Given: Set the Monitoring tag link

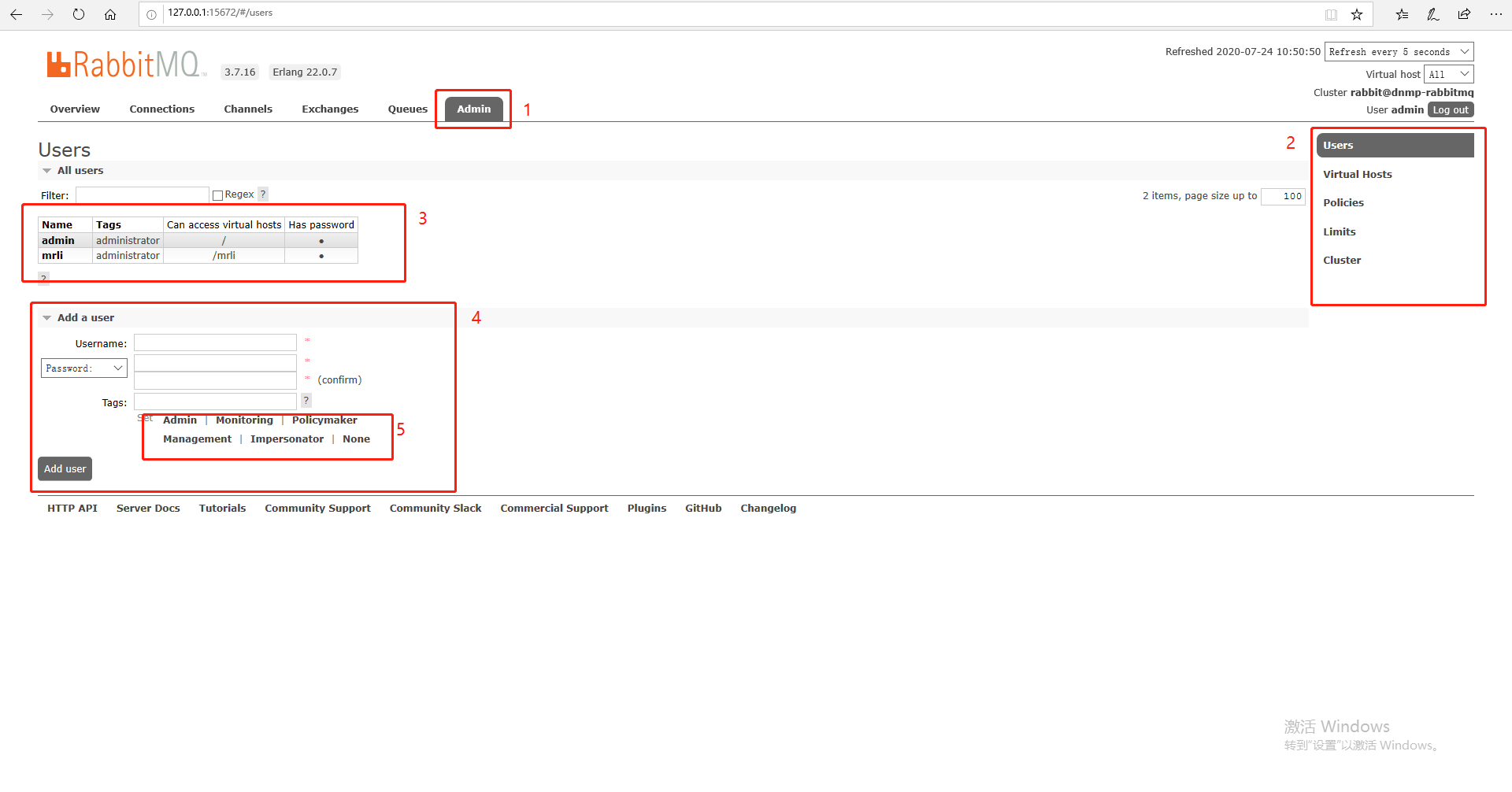Looking at the screenshot, I should [x=245, y=420].
